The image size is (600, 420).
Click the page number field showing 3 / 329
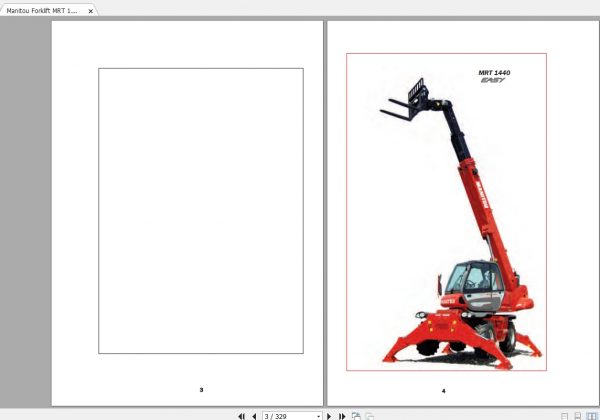pyautogui.click(x=292, y=416)
